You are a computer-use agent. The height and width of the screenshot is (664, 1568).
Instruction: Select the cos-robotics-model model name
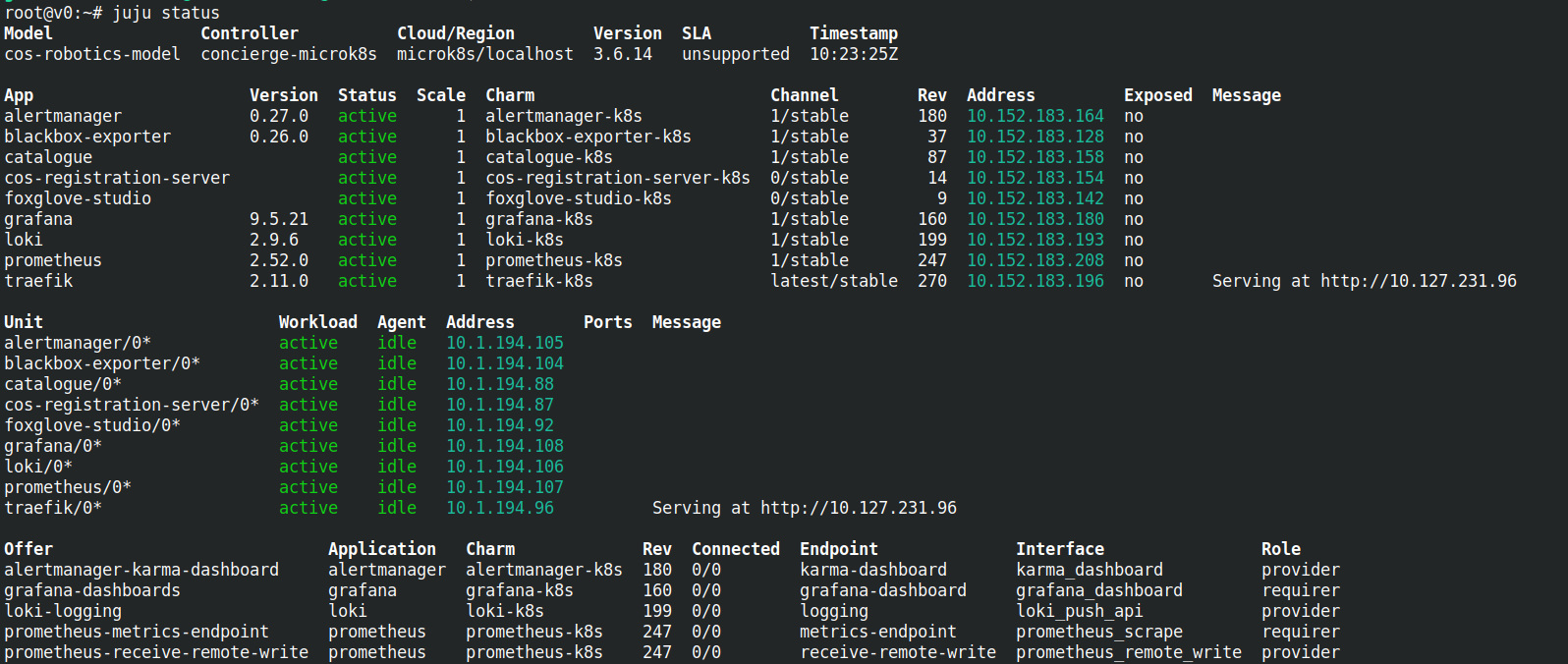(92, 54)
